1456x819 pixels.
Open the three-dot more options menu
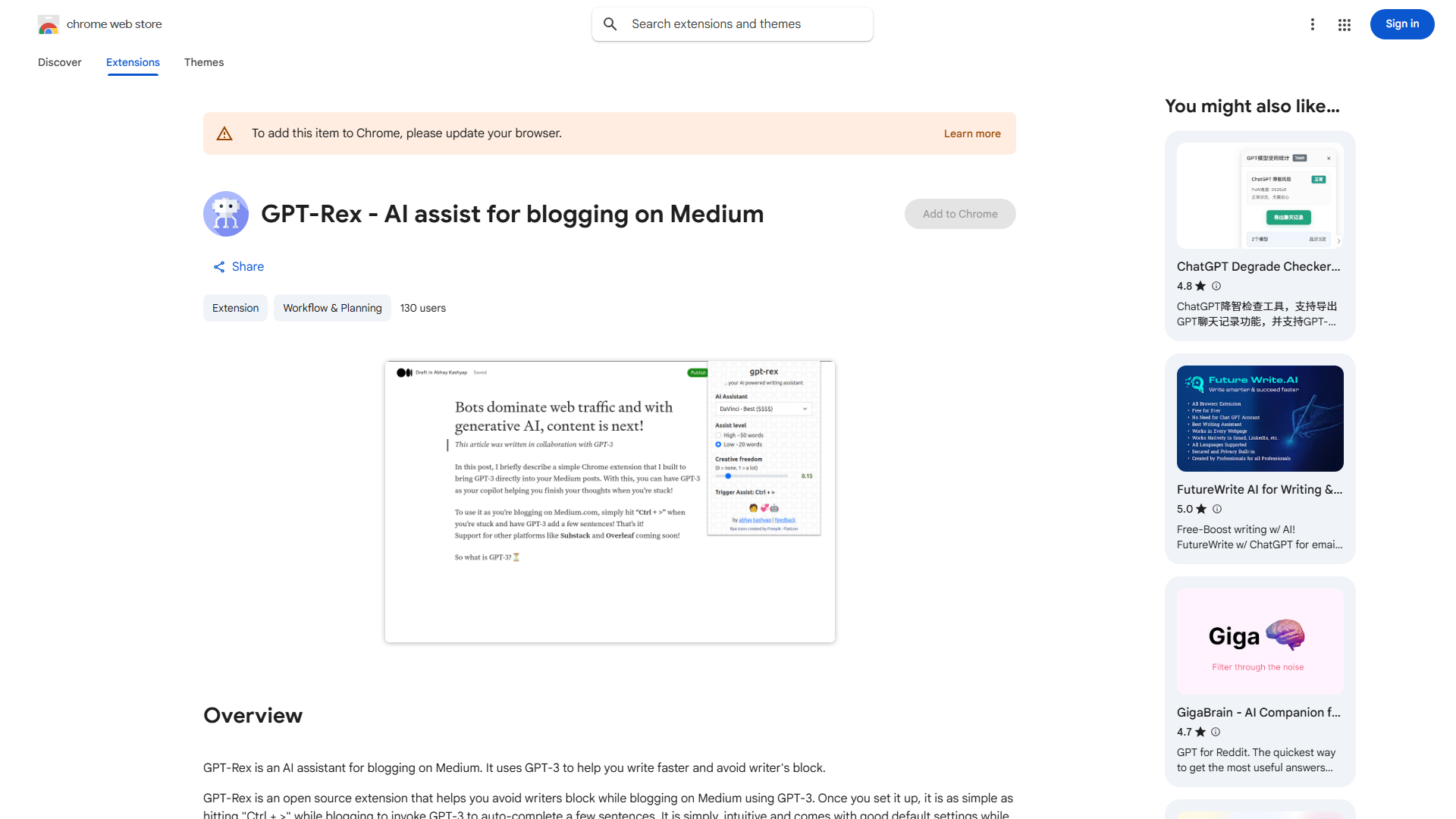[1312, 24]
